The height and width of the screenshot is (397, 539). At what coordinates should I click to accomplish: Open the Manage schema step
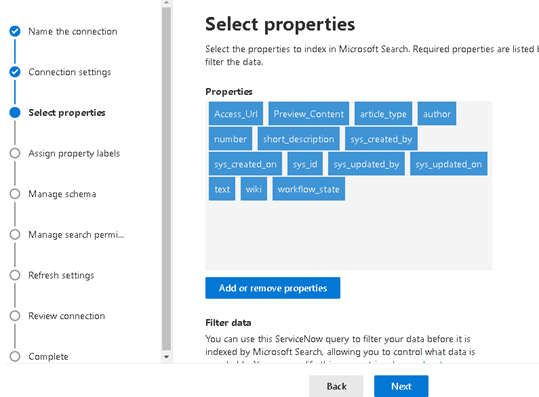pyautogui.click(x=62, y=194)
